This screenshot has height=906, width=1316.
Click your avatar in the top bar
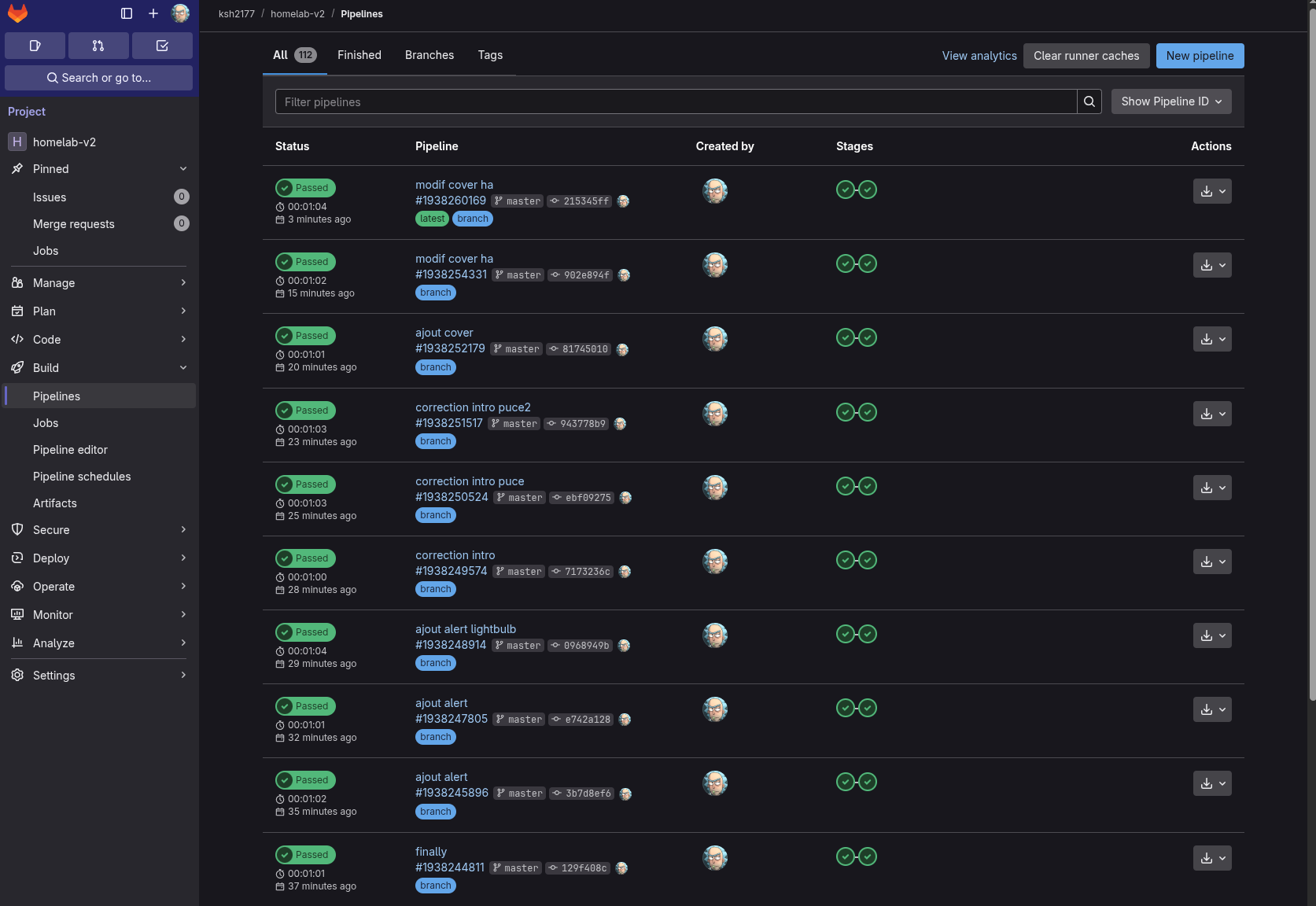click(x=181, y=13)
